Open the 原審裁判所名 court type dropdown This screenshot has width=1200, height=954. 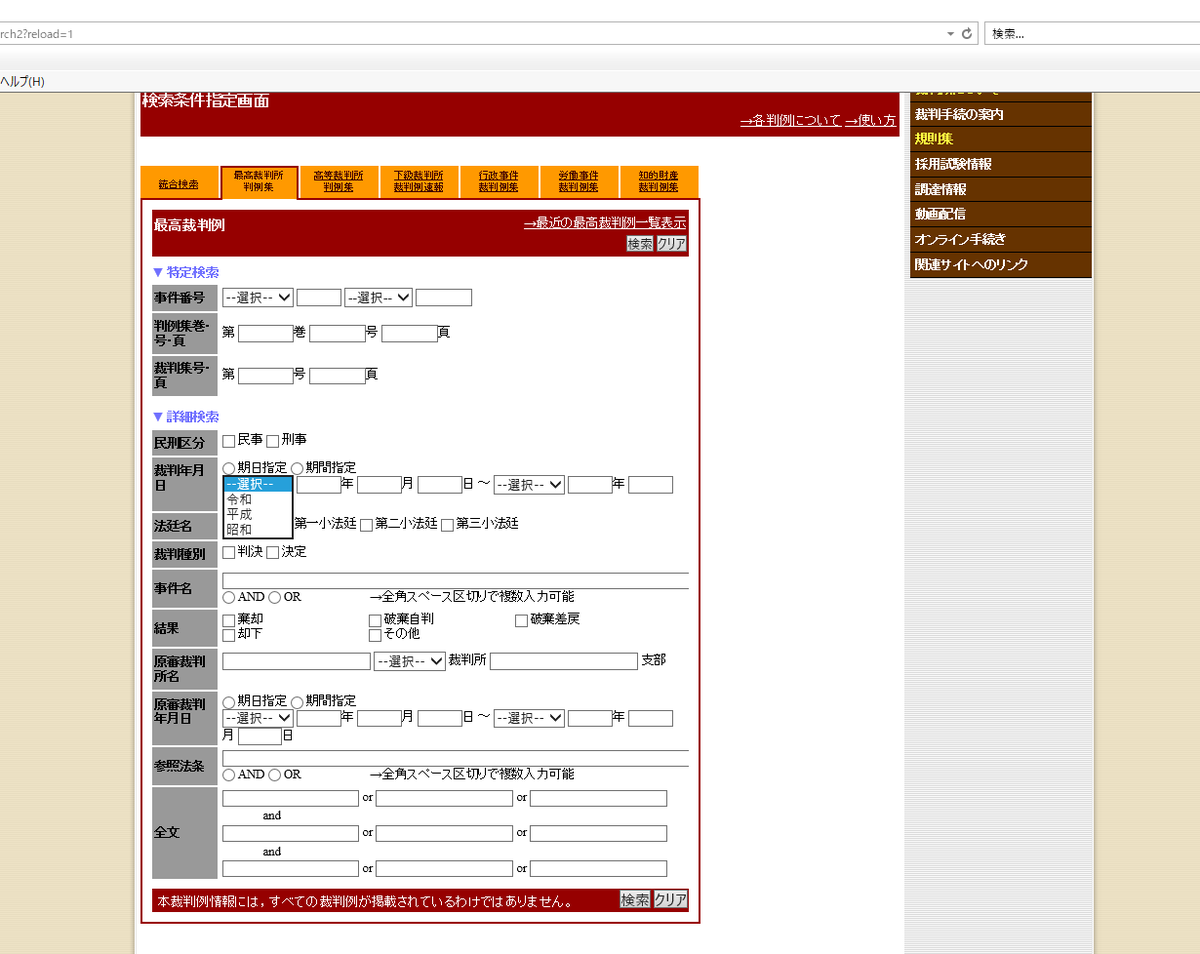410,661
